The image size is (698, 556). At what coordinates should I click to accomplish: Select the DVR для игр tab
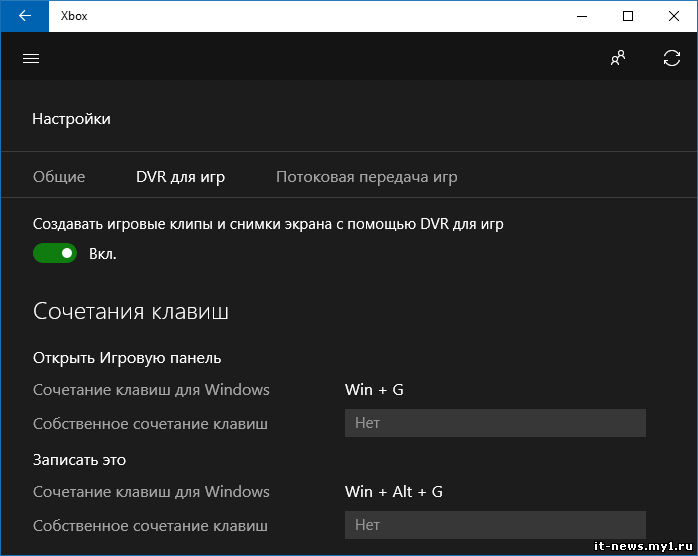pyautogui.click(x=180, y=177)
